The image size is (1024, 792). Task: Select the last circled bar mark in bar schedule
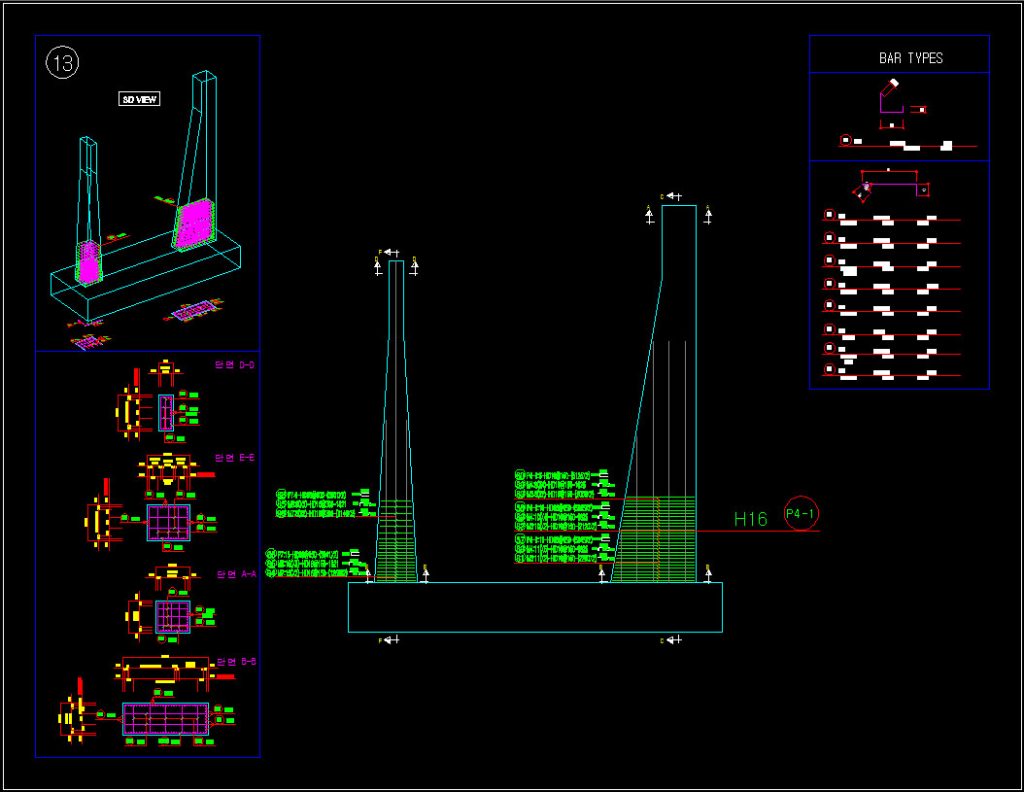[829, 370]
